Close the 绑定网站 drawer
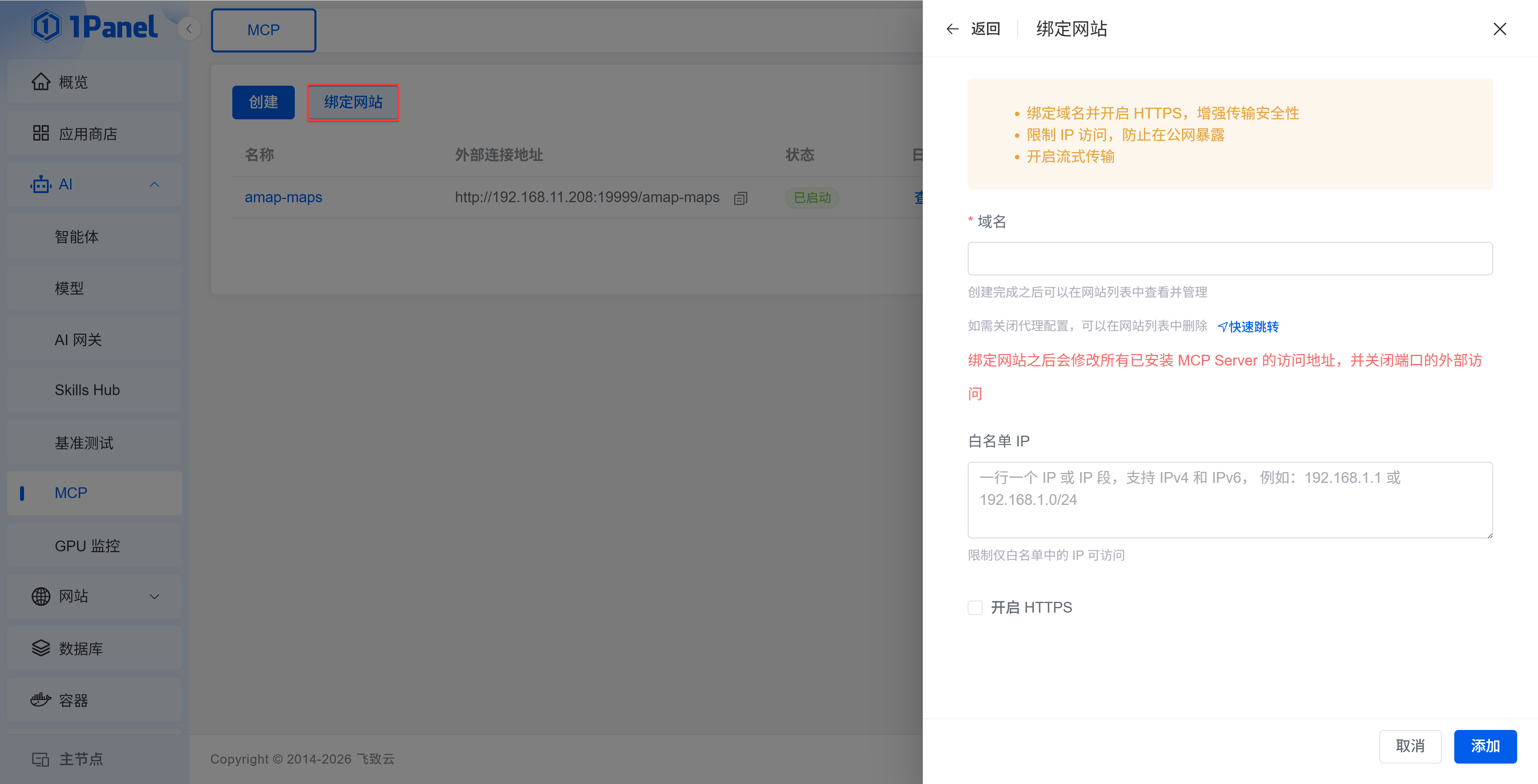This screenshot has width=1538, height=784. [x=1500, y=29]
